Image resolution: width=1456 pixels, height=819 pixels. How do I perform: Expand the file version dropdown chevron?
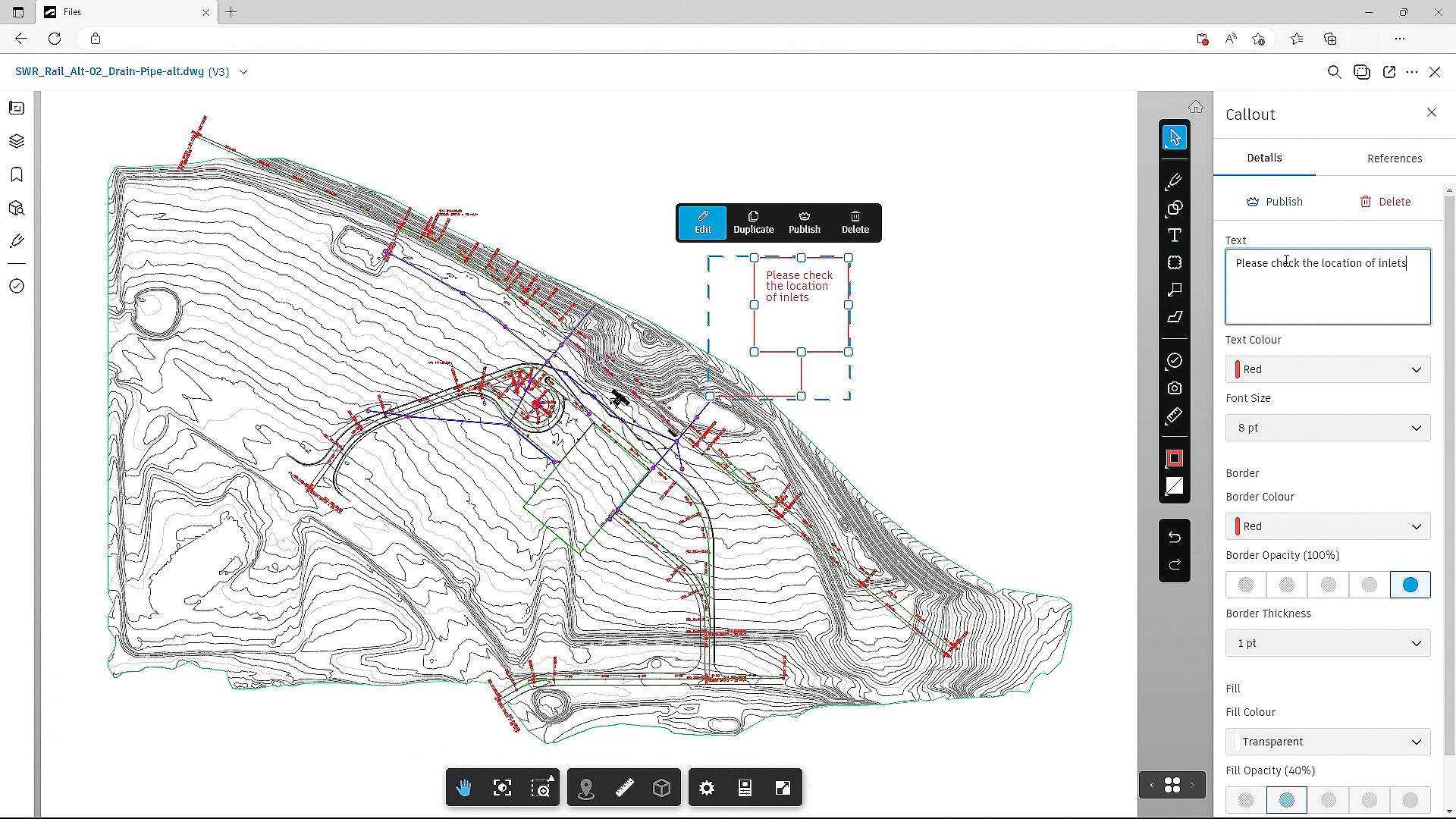tap(243, 72)
